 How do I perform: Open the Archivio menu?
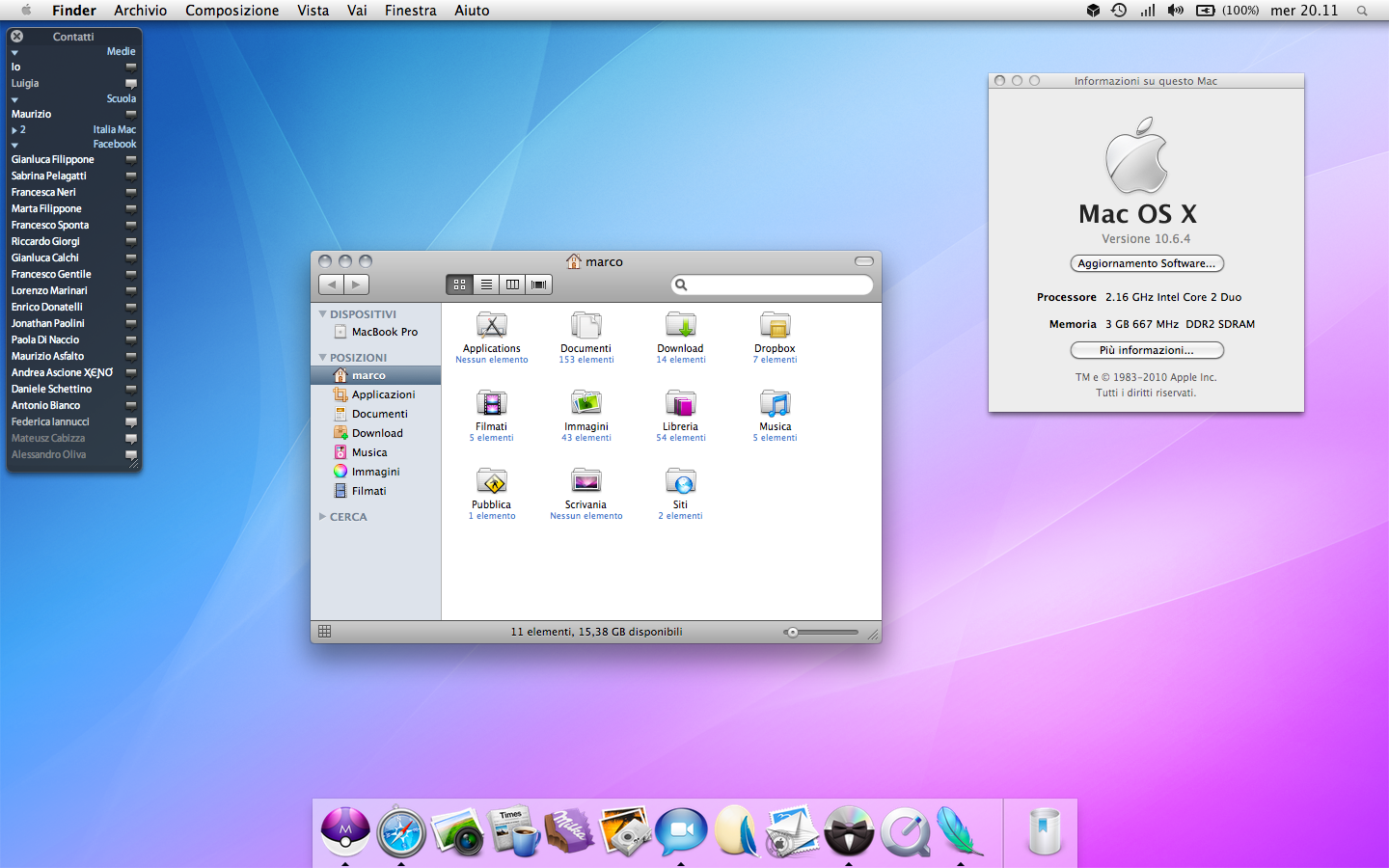coord(141,11)
